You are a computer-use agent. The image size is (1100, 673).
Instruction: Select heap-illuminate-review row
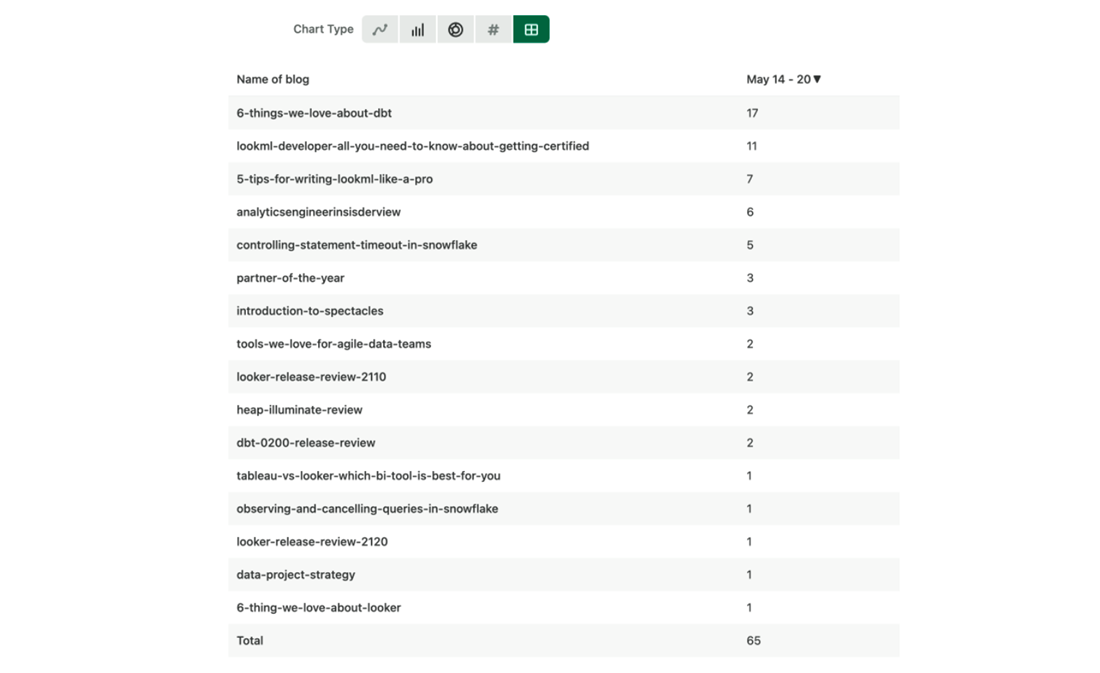[x=564, y=410]
